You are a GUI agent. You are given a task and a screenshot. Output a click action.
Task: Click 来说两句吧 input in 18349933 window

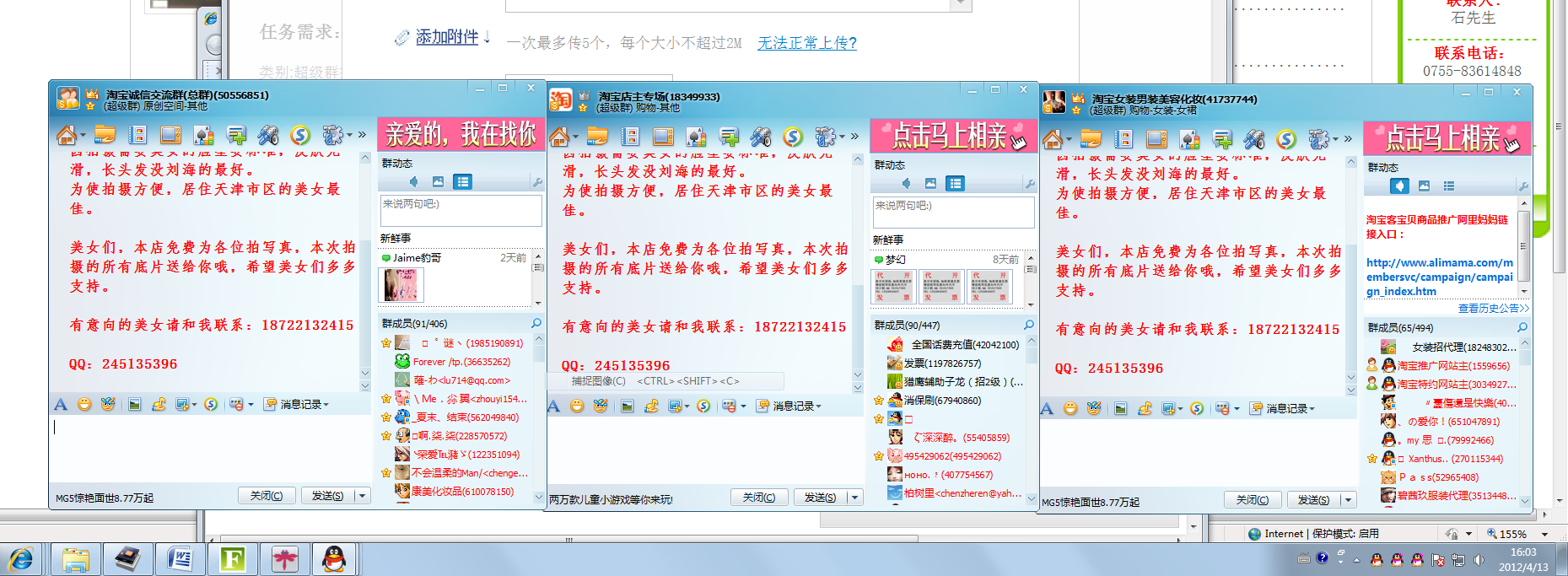tap(953, 213)
